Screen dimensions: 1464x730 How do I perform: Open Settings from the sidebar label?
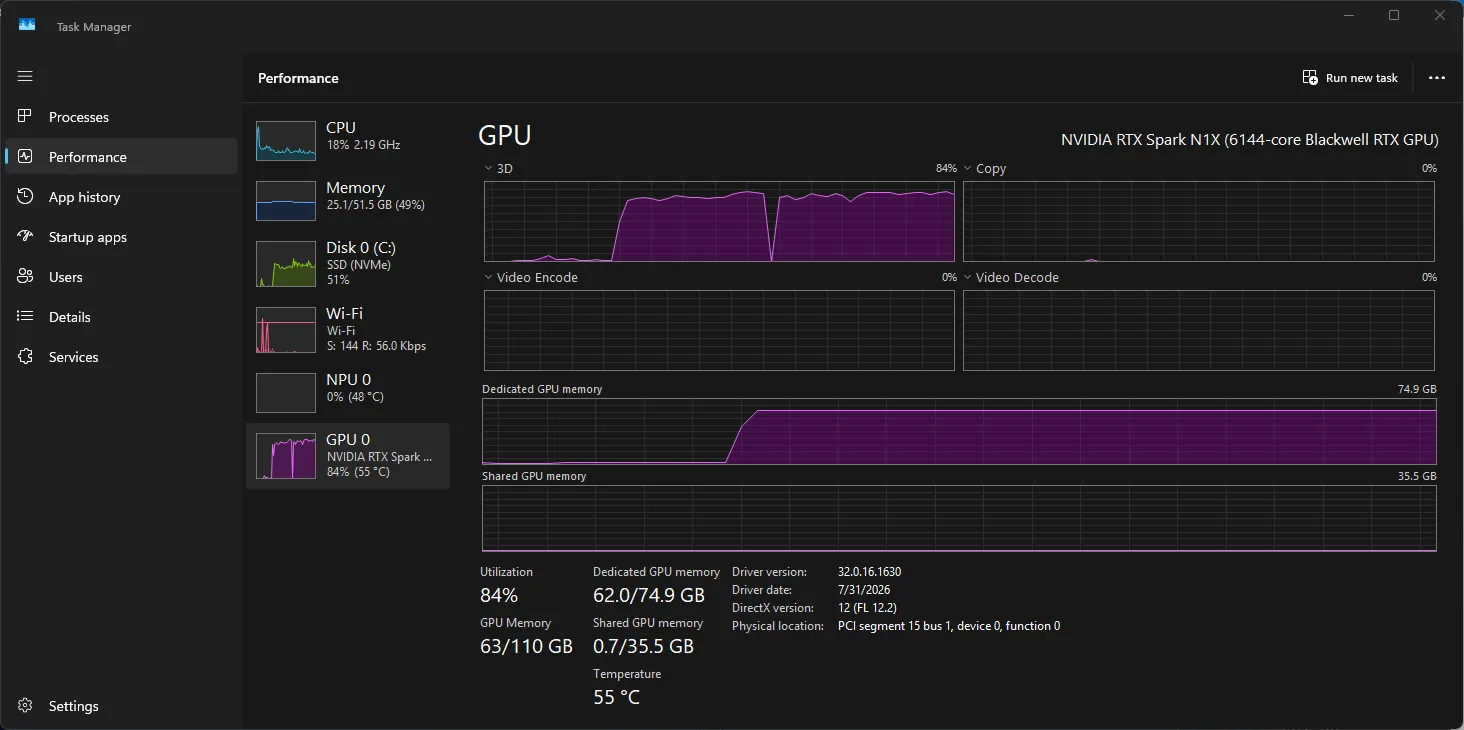click(x=74, y=706)
